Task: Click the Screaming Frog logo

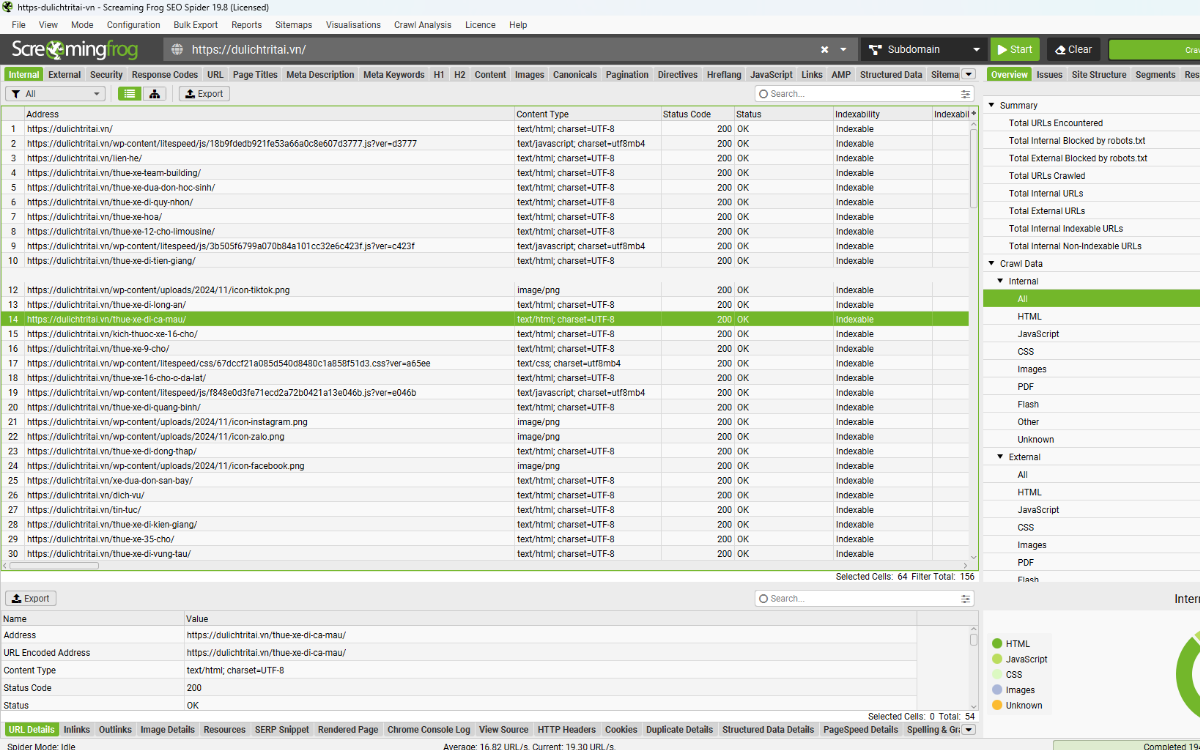Action: [75, 49]
